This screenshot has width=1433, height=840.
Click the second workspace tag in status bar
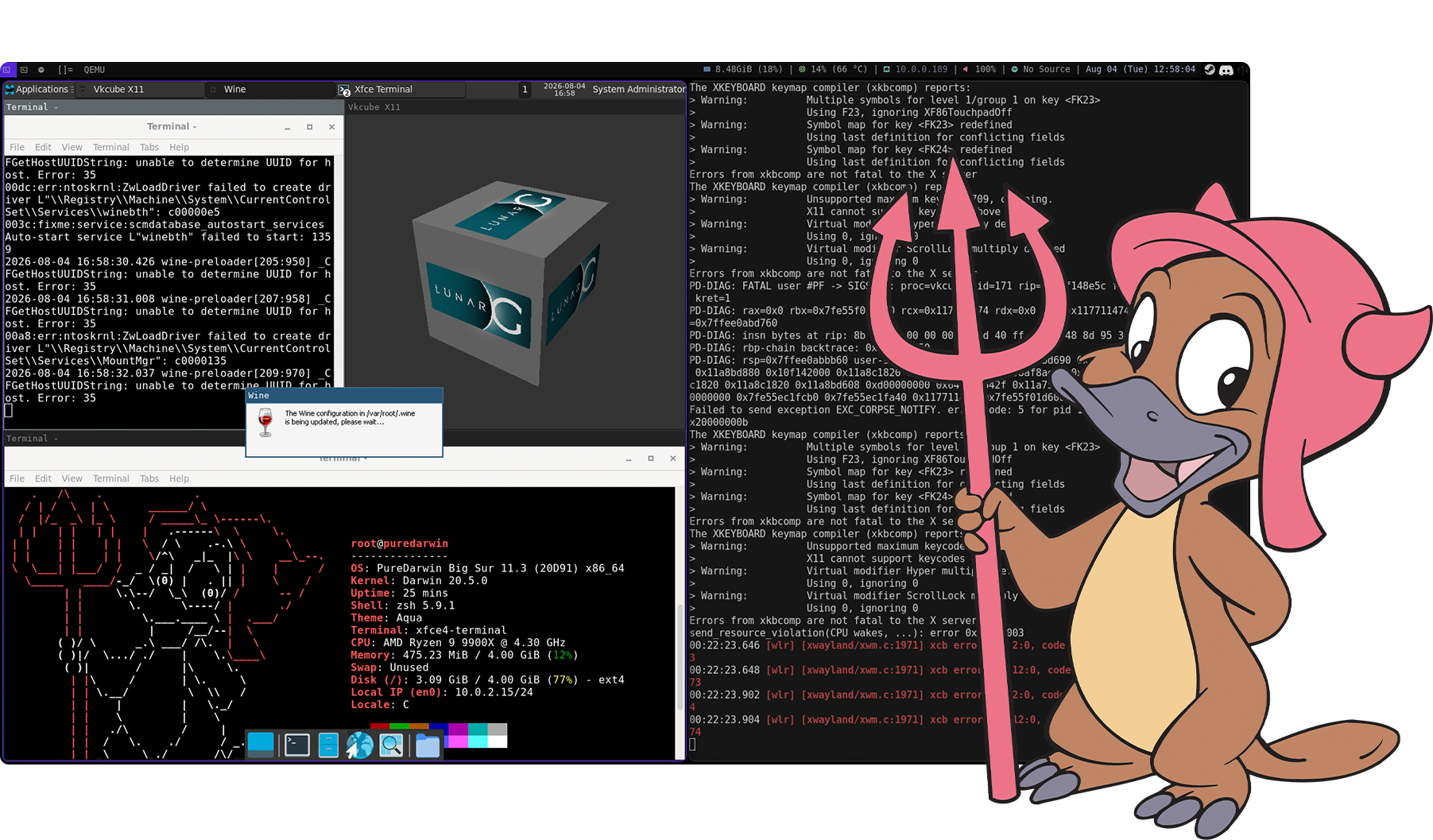click(x=24, y=70)
